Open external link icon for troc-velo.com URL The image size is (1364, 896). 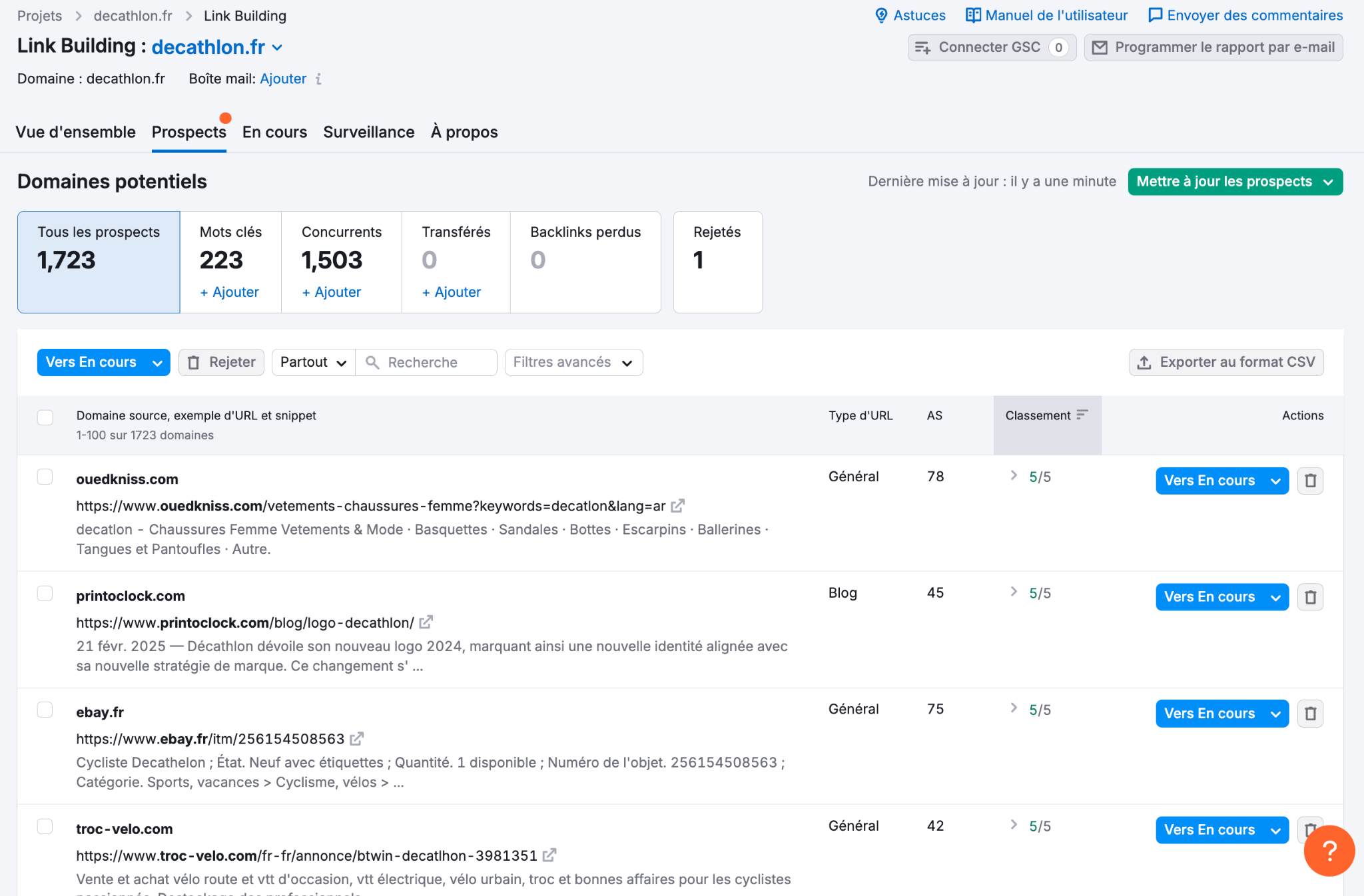[x=549, y=855]
